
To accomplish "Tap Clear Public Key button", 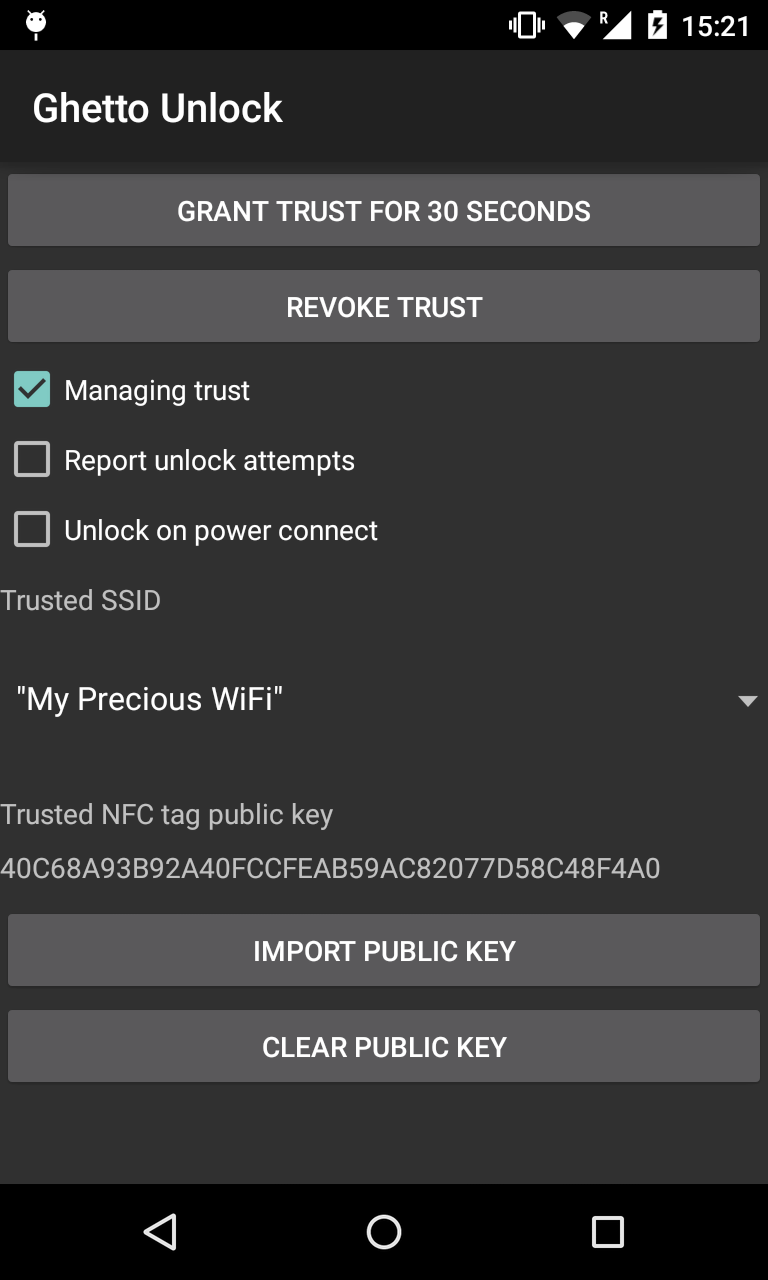I will [384, 1047].
